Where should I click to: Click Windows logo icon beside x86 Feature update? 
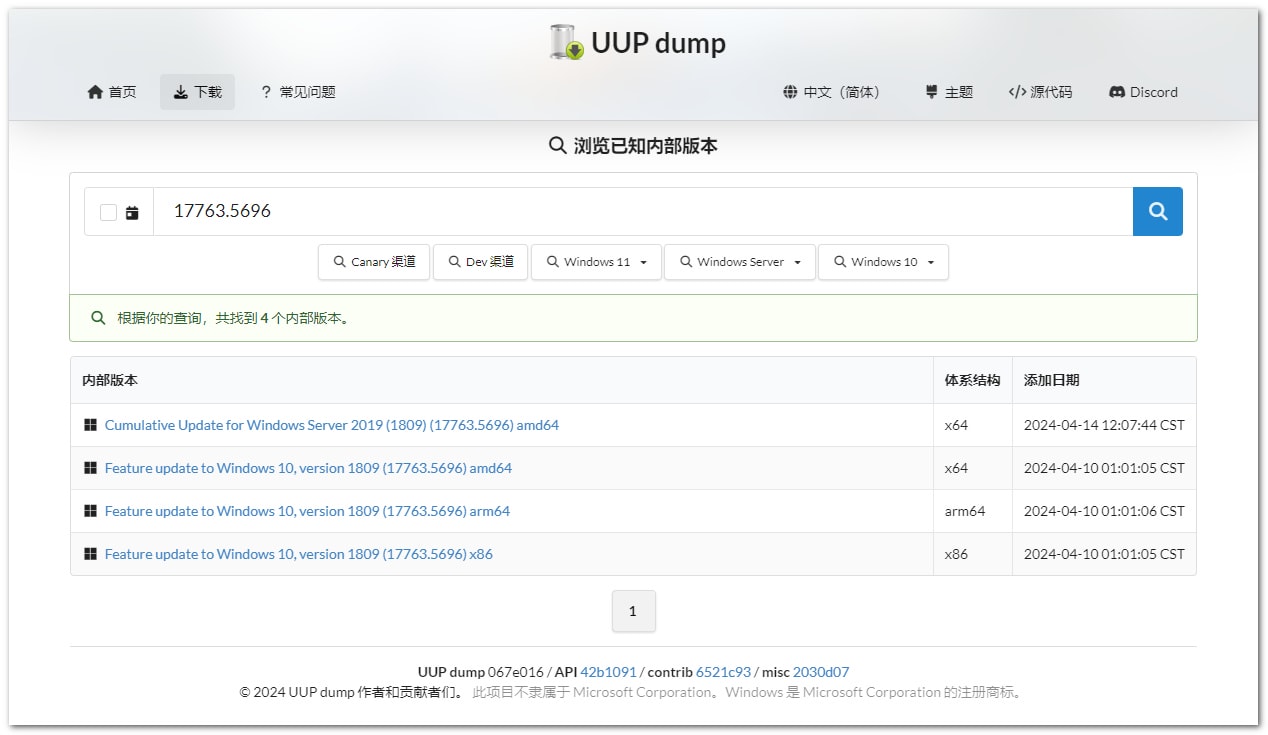pyautogui.click(x=91, y=554)
